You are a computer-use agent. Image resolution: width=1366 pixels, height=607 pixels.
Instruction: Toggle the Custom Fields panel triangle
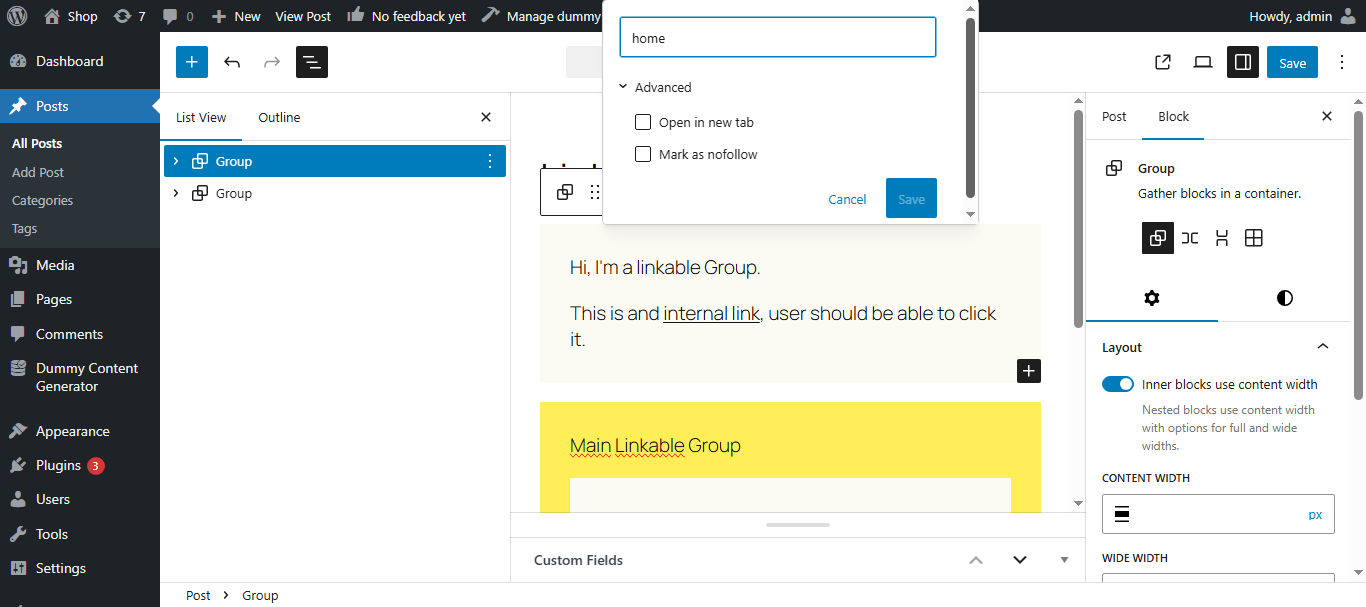click(1064, 560)
